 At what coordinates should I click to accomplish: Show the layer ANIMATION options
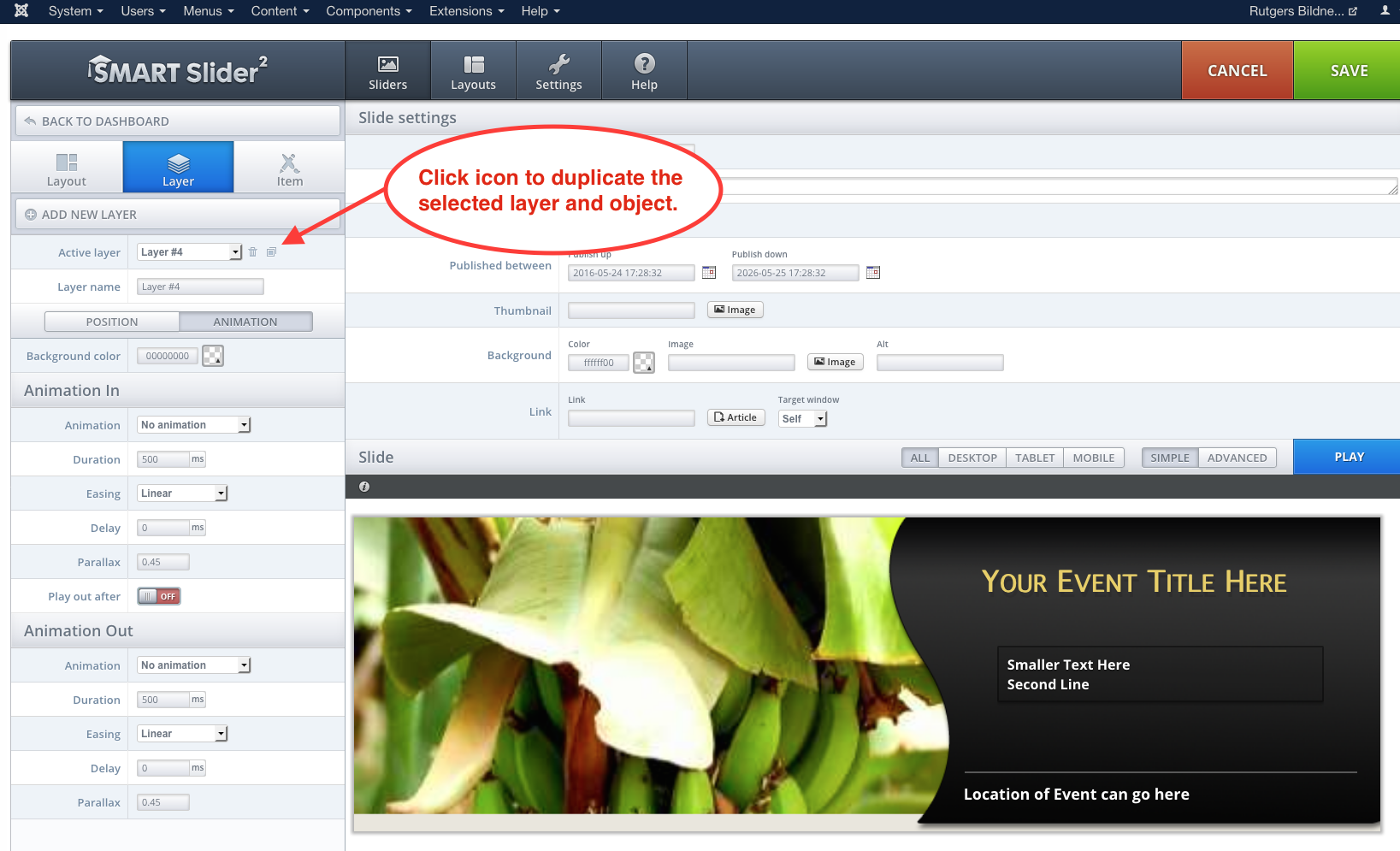(245, 322)
